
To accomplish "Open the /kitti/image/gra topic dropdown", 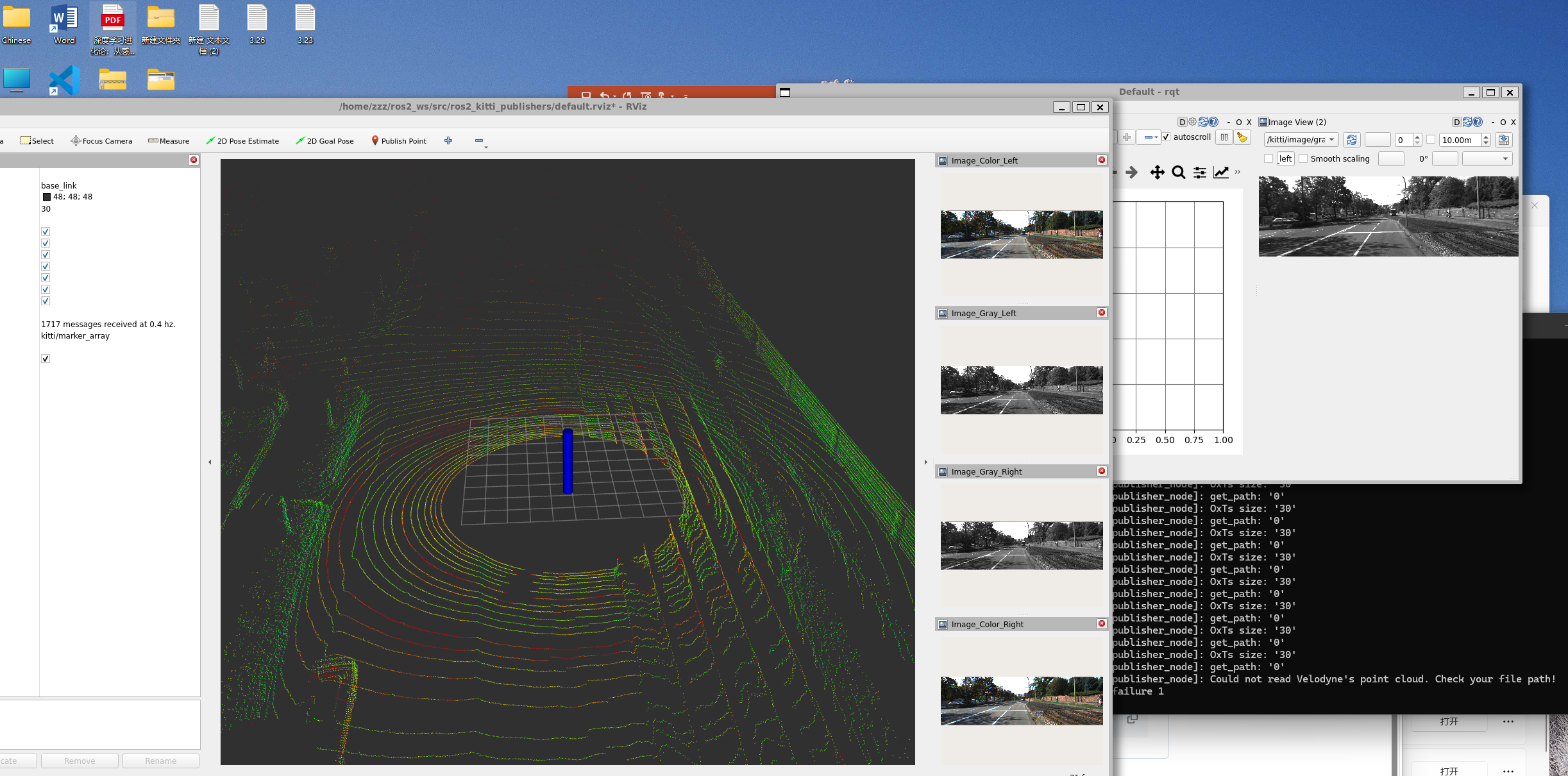I will click(1301, 140).
